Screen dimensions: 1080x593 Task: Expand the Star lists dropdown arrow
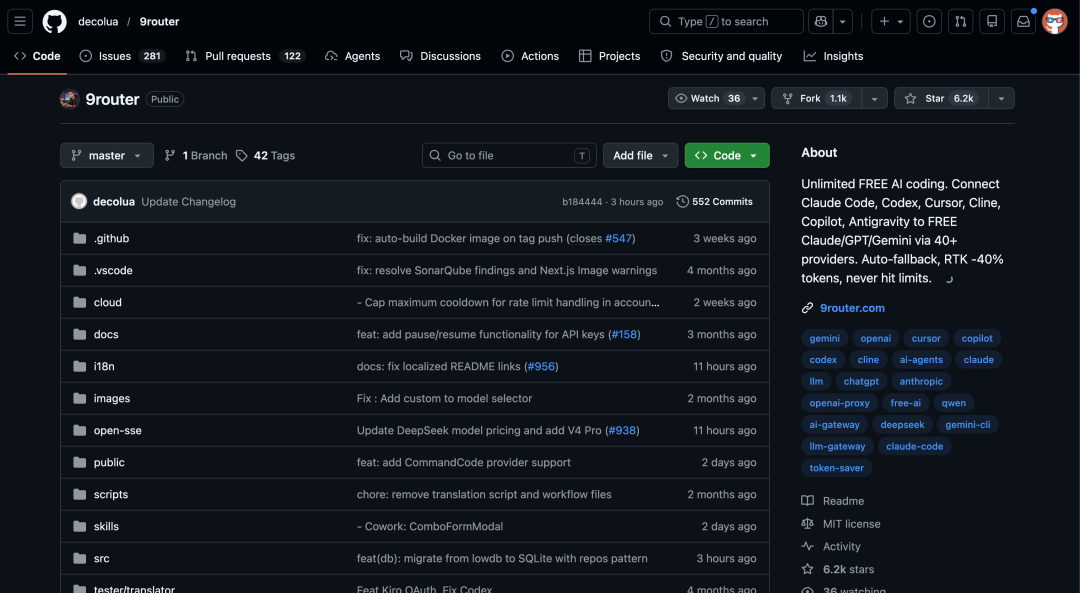[x=1001, y=98]
